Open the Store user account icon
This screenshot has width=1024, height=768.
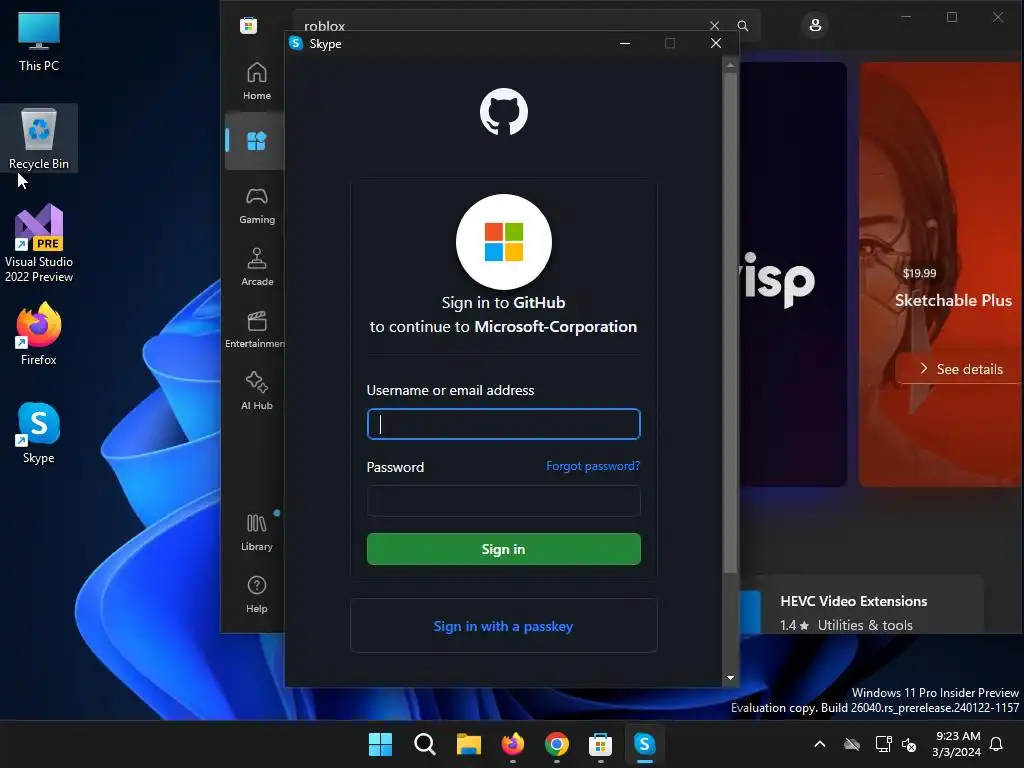(815, 25)
